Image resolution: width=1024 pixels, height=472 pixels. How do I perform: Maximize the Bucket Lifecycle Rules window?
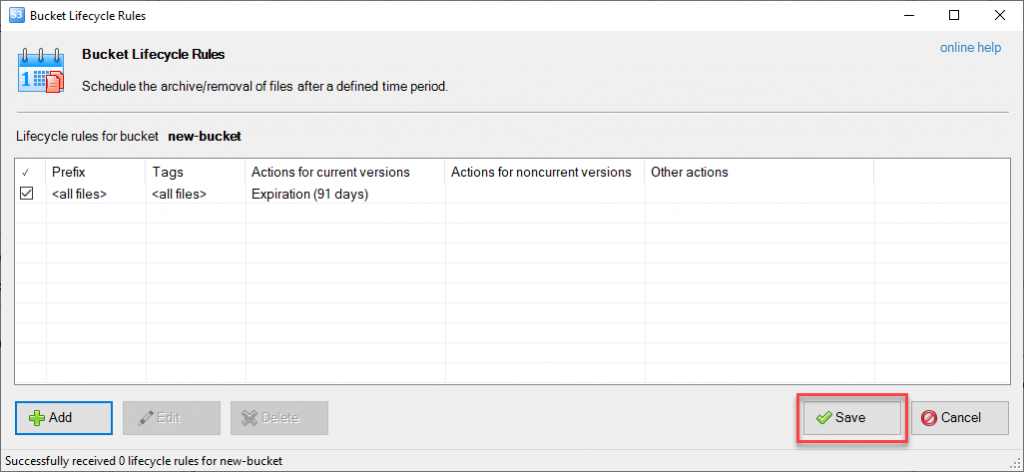[953, 16]
